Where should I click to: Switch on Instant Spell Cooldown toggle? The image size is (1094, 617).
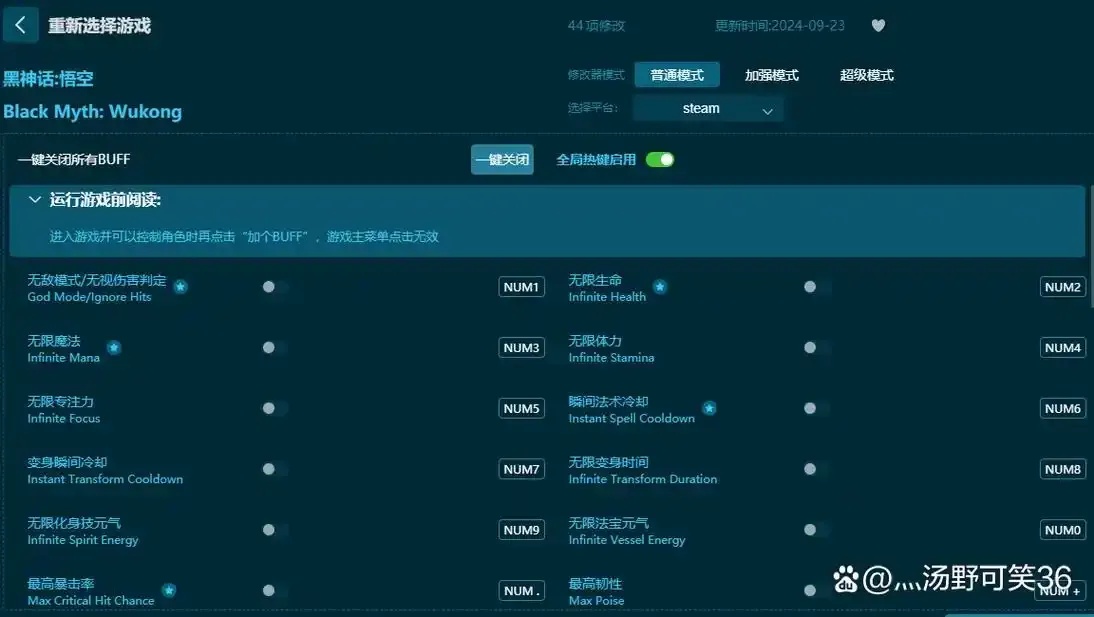point(816,408)
